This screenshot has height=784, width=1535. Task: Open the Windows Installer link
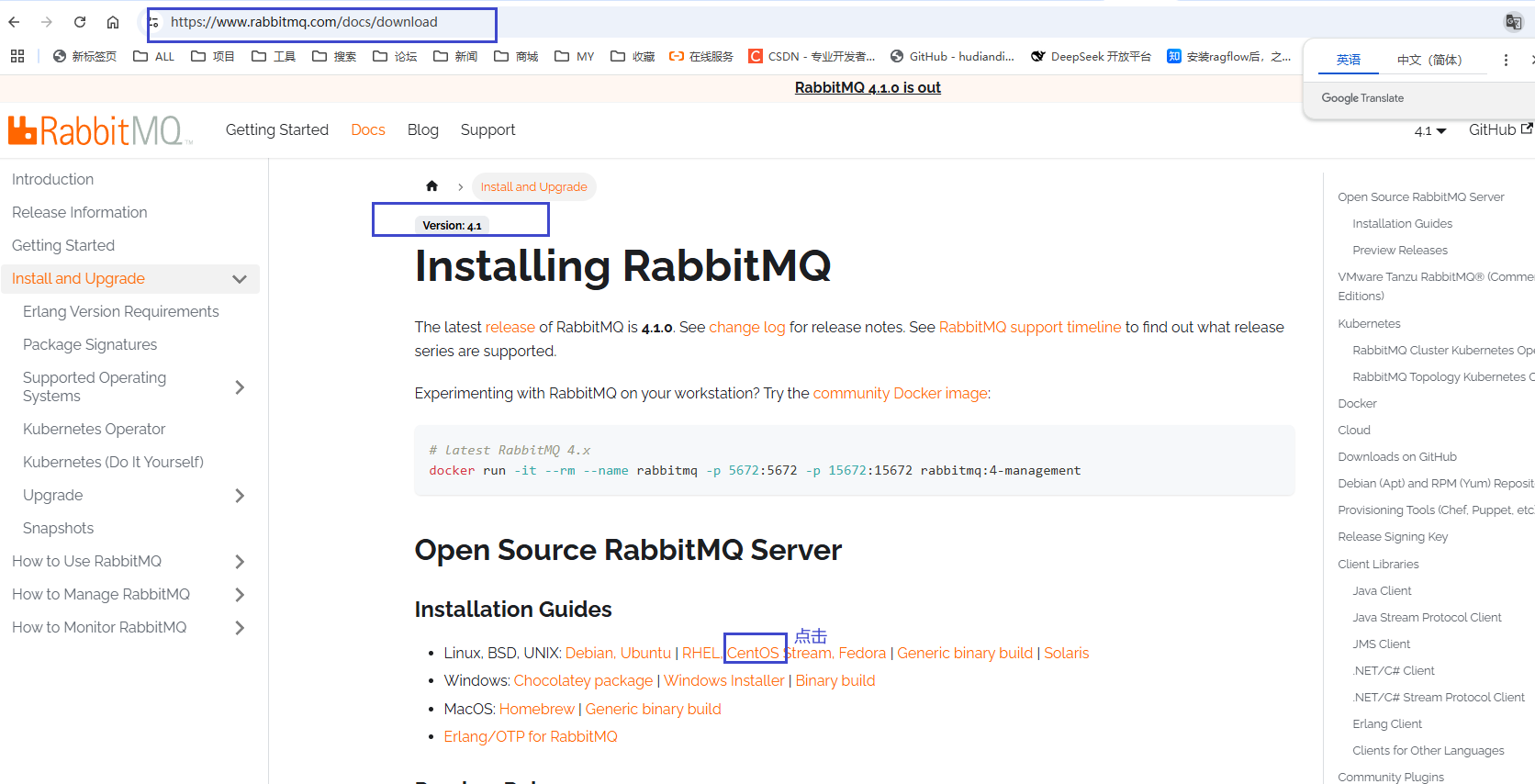click(724, 680)
